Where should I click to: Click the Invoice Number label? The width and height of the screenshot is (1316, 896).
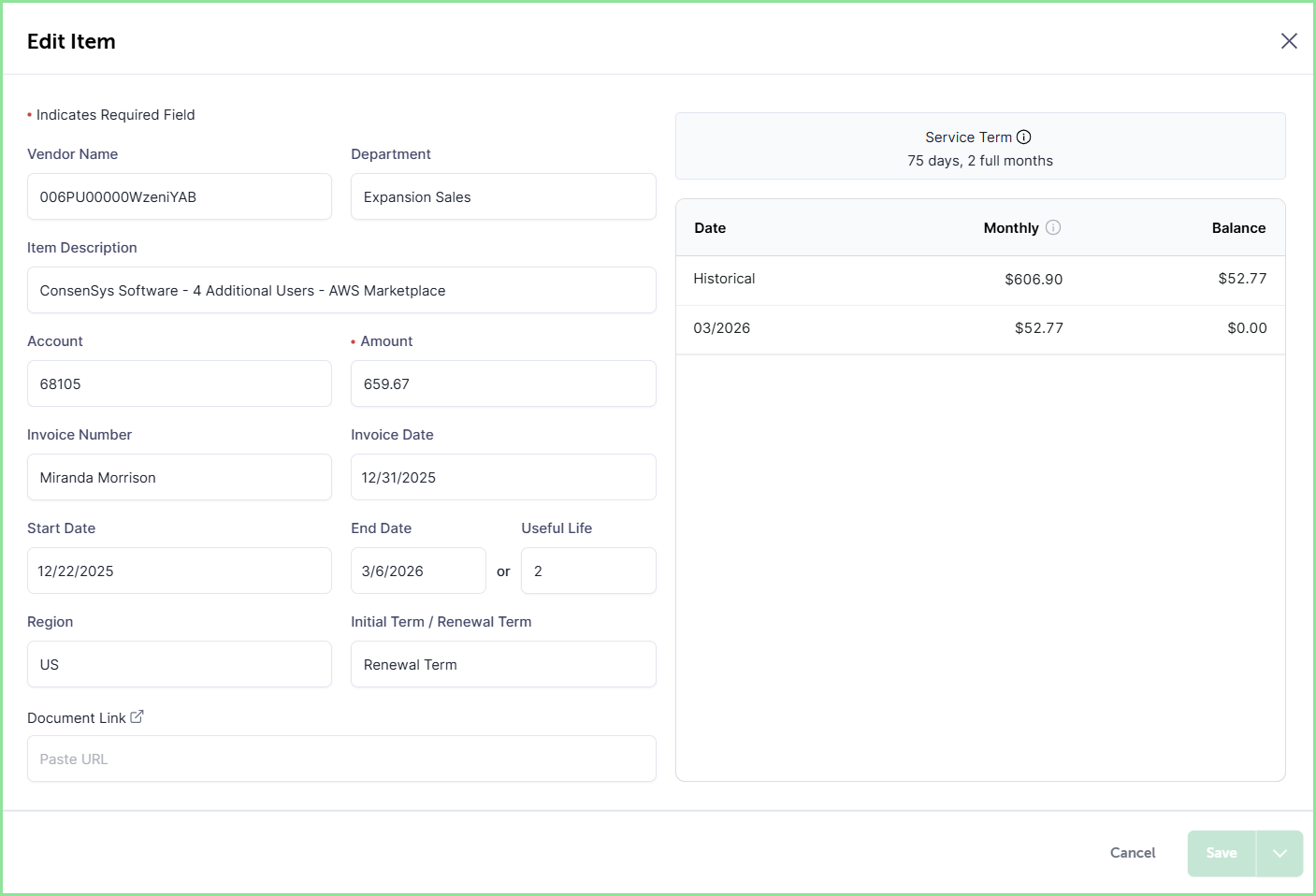80,435
